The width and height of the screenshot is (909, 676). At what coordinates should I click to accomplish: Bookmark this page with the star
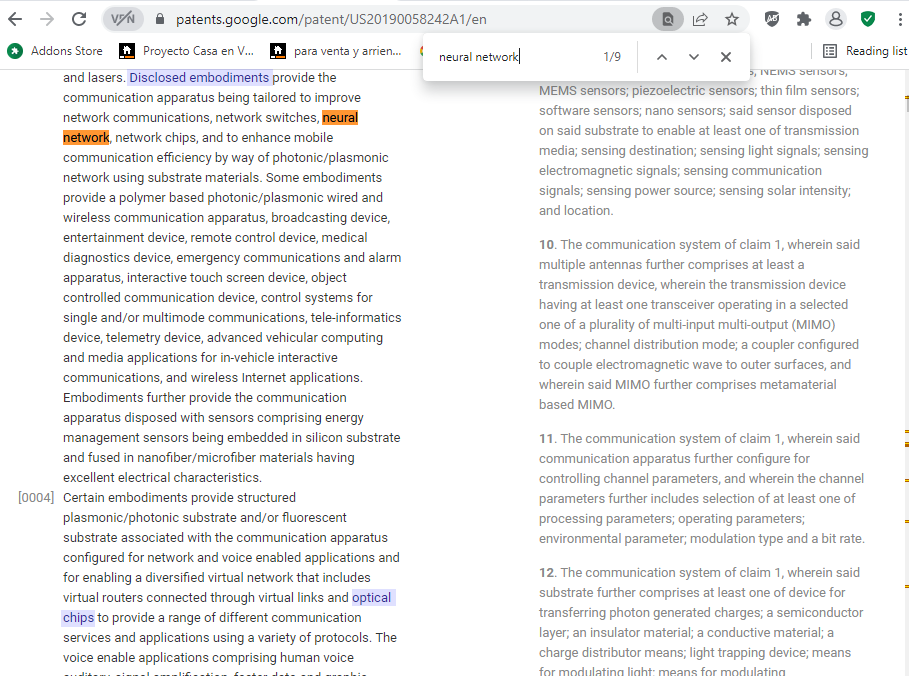[x=732, y=19]
